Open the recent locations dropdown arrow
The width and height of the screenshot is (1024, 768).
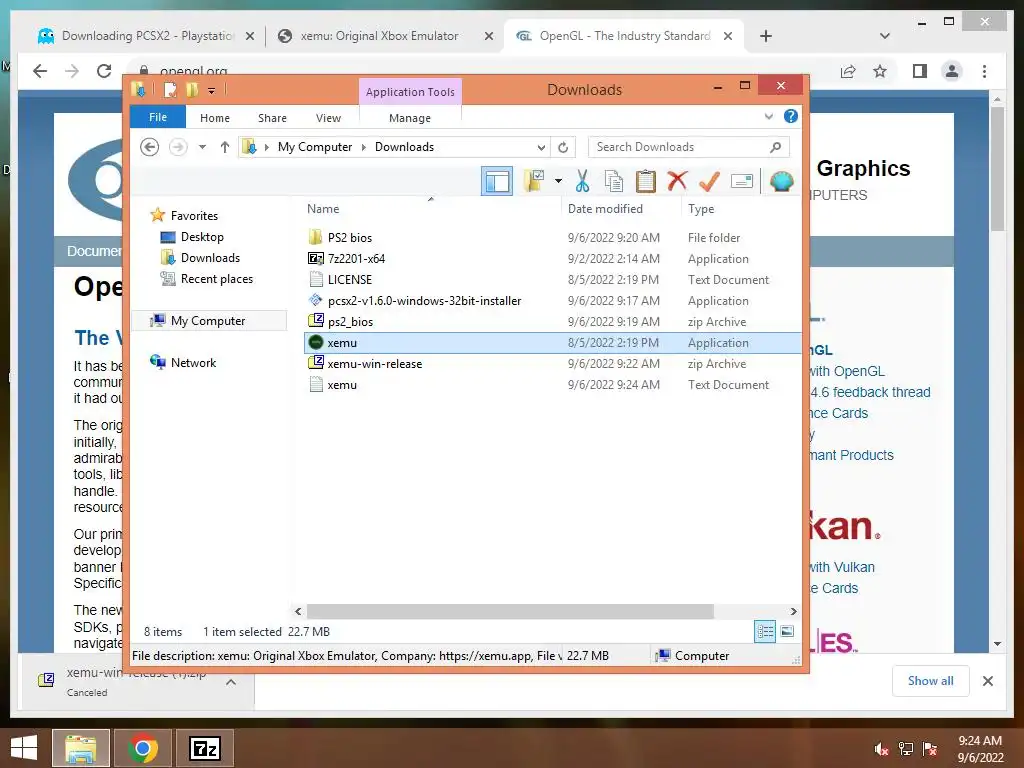pyautogui.click(x=202, y=147)
